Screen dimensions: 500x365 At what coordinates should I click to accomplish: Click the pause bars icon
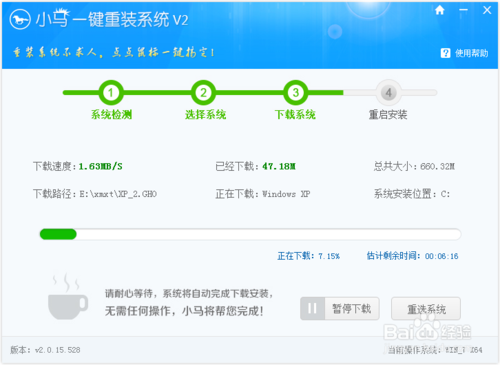(x=312, y=308)
